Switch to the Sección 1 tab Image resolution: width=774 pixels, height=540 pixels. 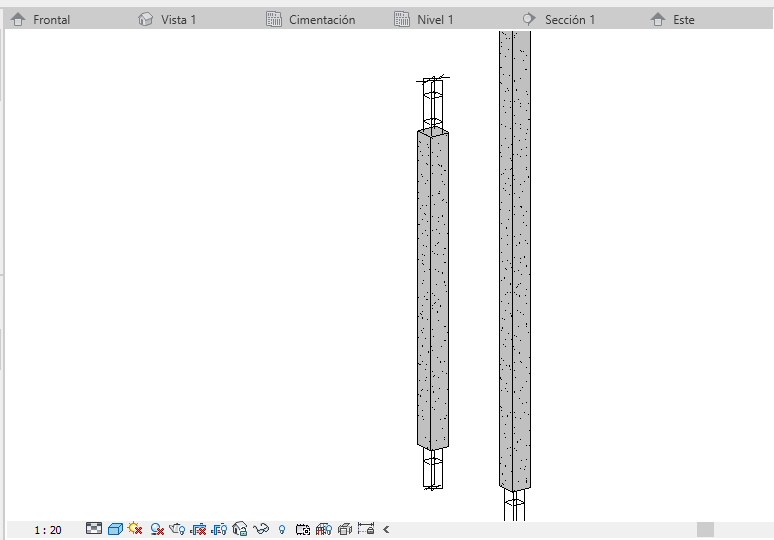coord(558,20)
